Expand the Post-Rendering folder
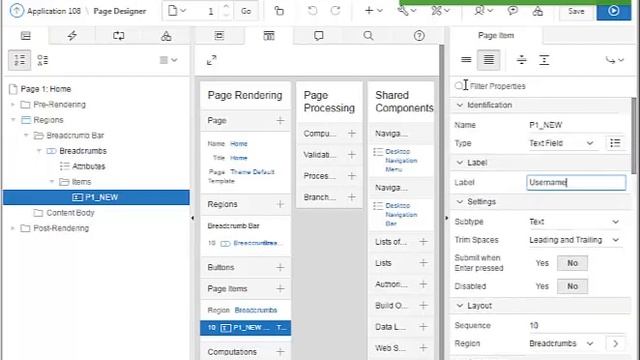This screenshot has height=360, width=640. 13,228
